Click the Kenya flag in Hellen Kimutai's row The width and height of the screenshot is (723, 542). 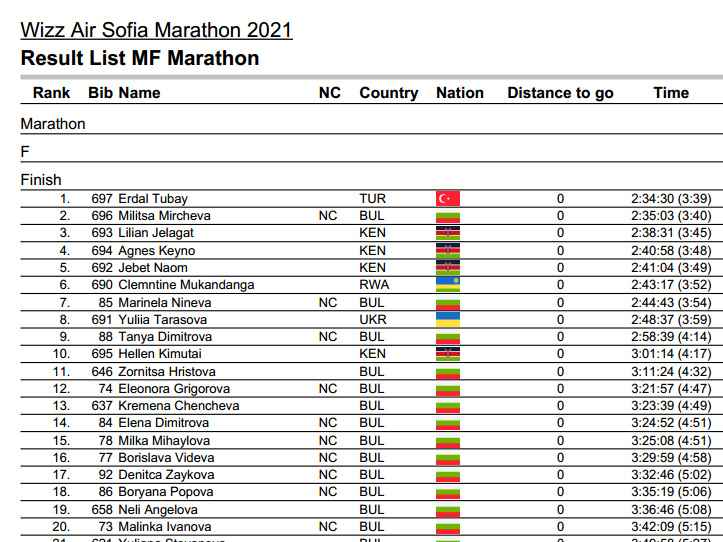click(x=448, y=353)
